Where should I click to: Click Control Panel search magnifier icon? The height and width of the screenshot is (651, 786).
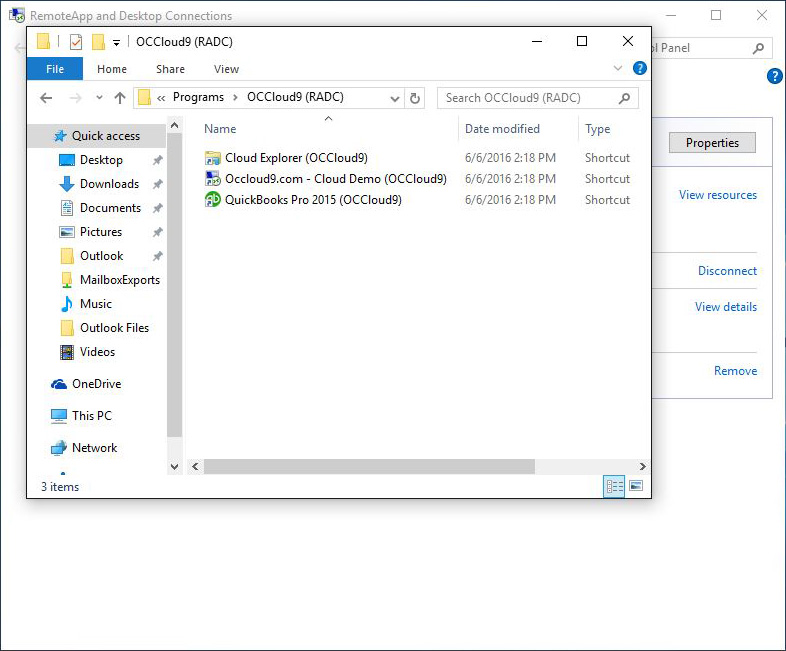coord(759,48)
